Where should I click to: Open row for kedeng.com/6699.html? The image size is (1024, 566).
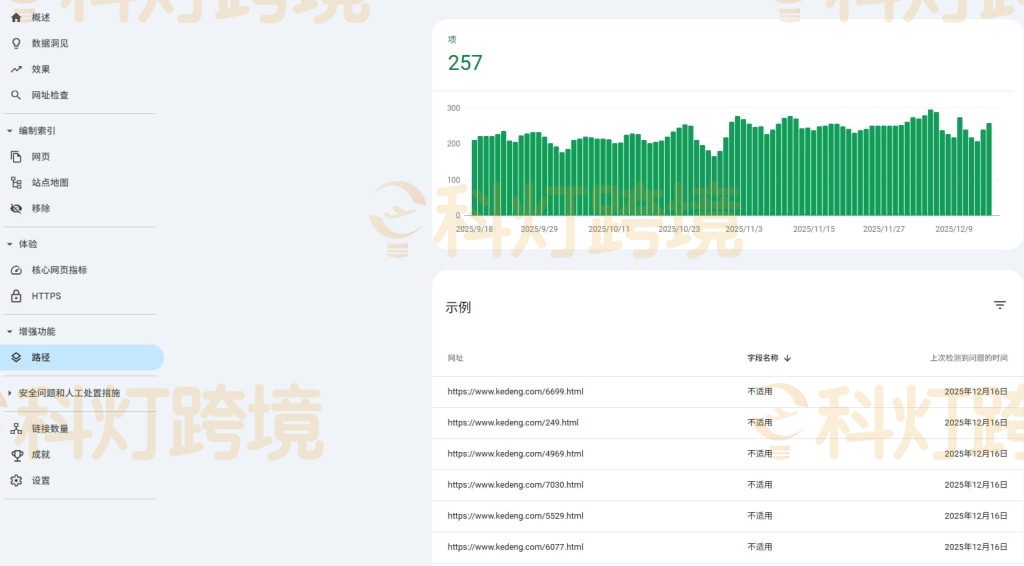[x=728, y=392]
